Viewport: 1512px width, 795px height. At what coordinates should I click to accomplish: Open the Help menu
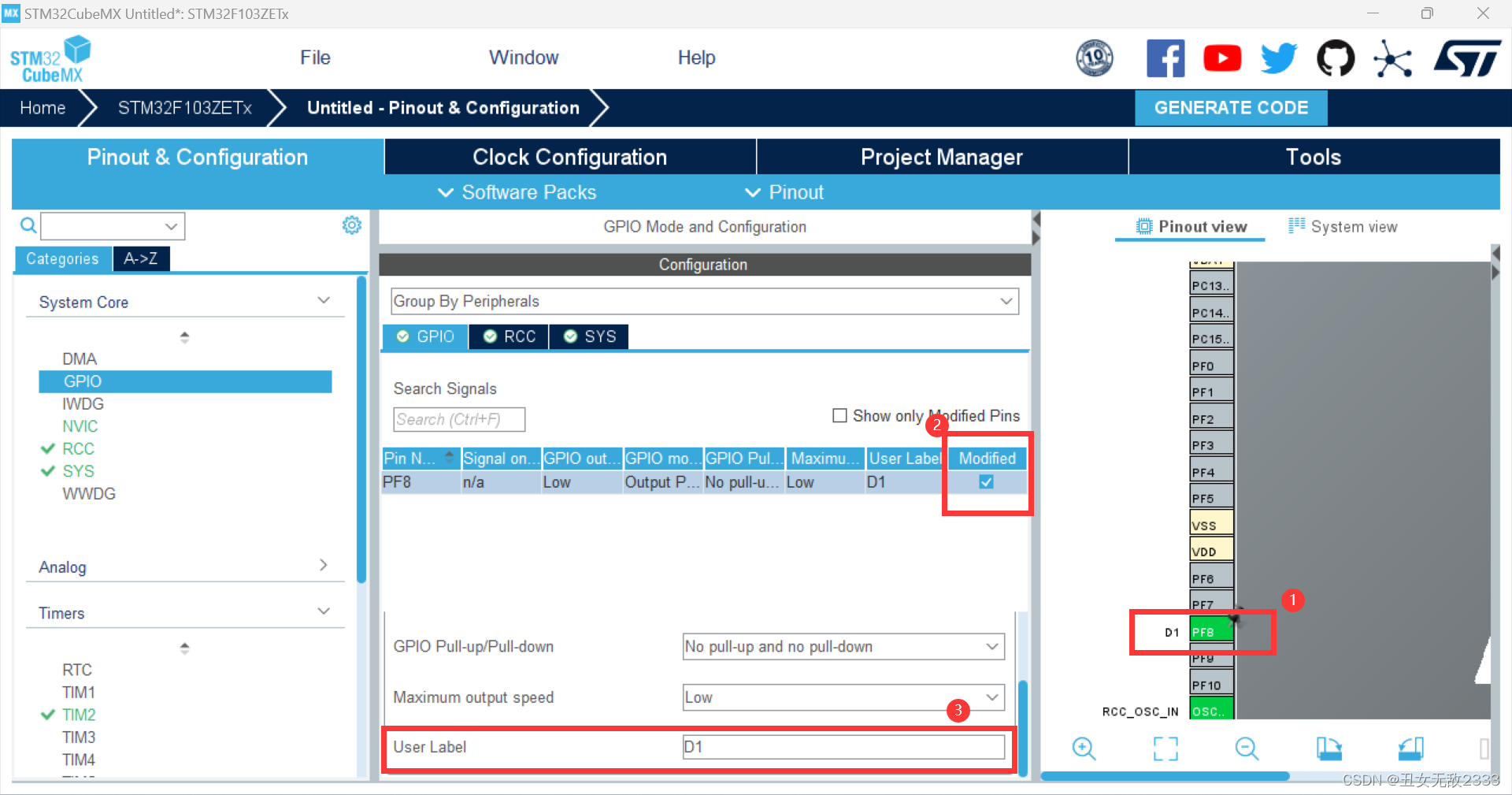coord(697,58)
